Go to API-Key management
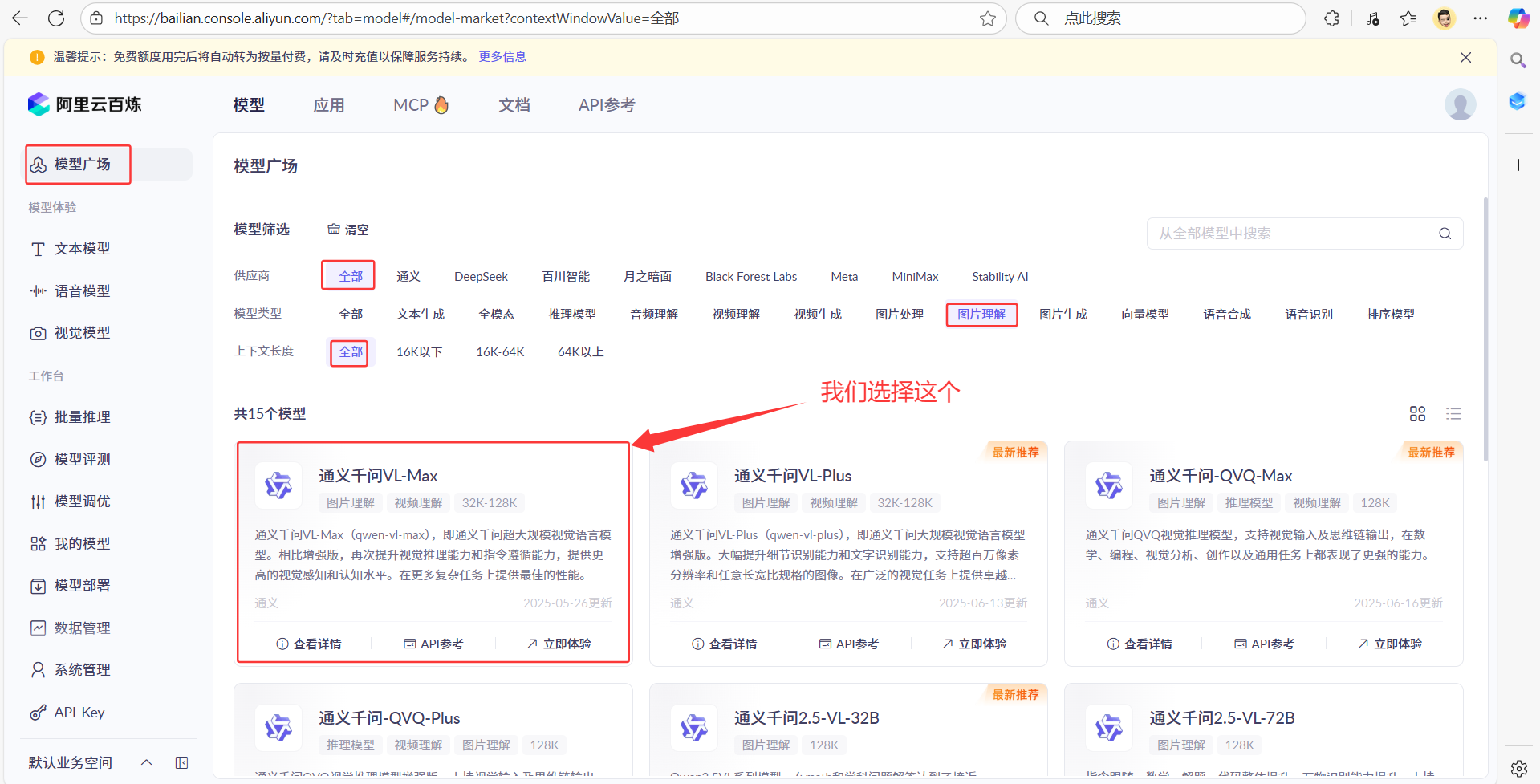The height and width of the screenshot is (784, 1540). pos(79,713)
